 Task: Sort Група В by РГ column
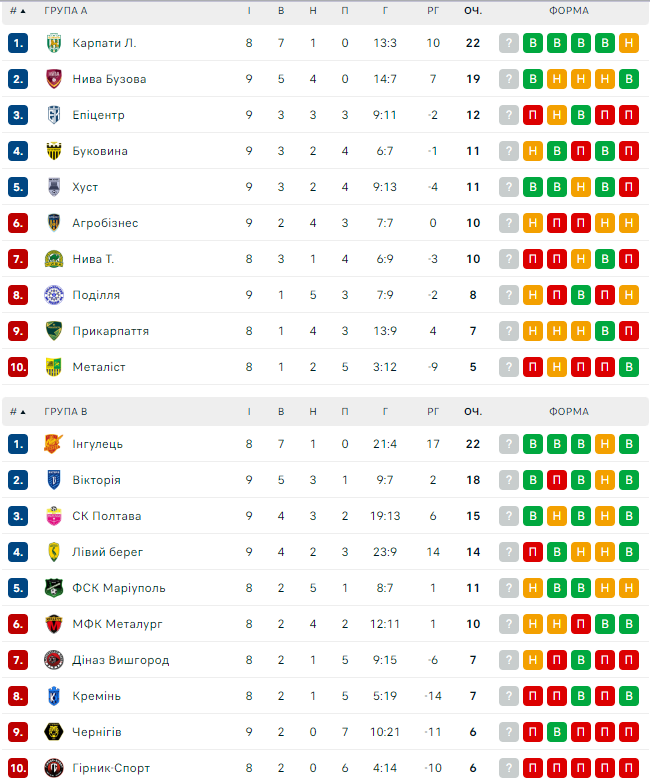coord(433,412)
